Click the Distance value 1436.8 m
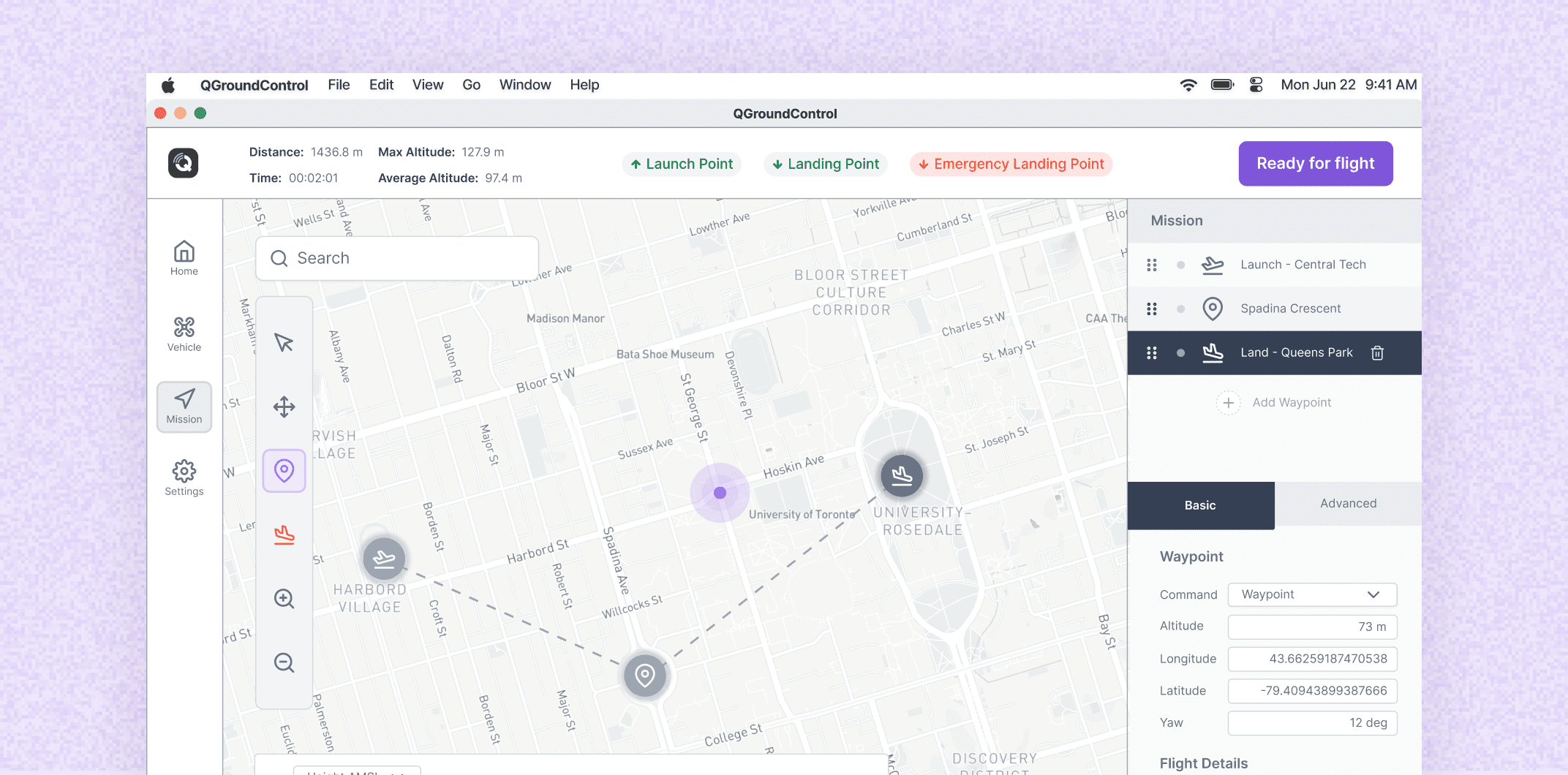 (336, 152)
